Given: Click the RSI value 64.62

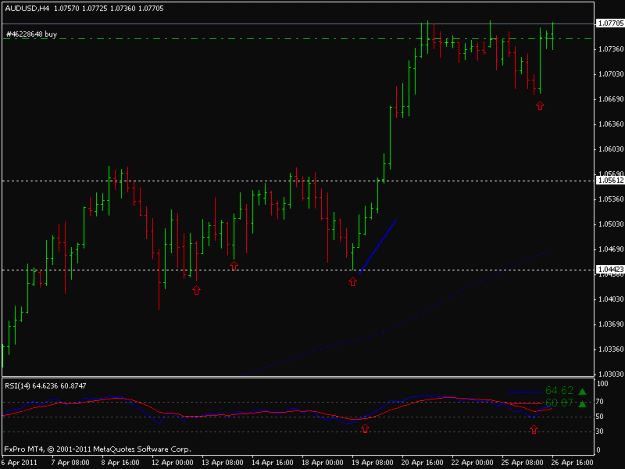Looking at the screenshot, I should point(559,391).
